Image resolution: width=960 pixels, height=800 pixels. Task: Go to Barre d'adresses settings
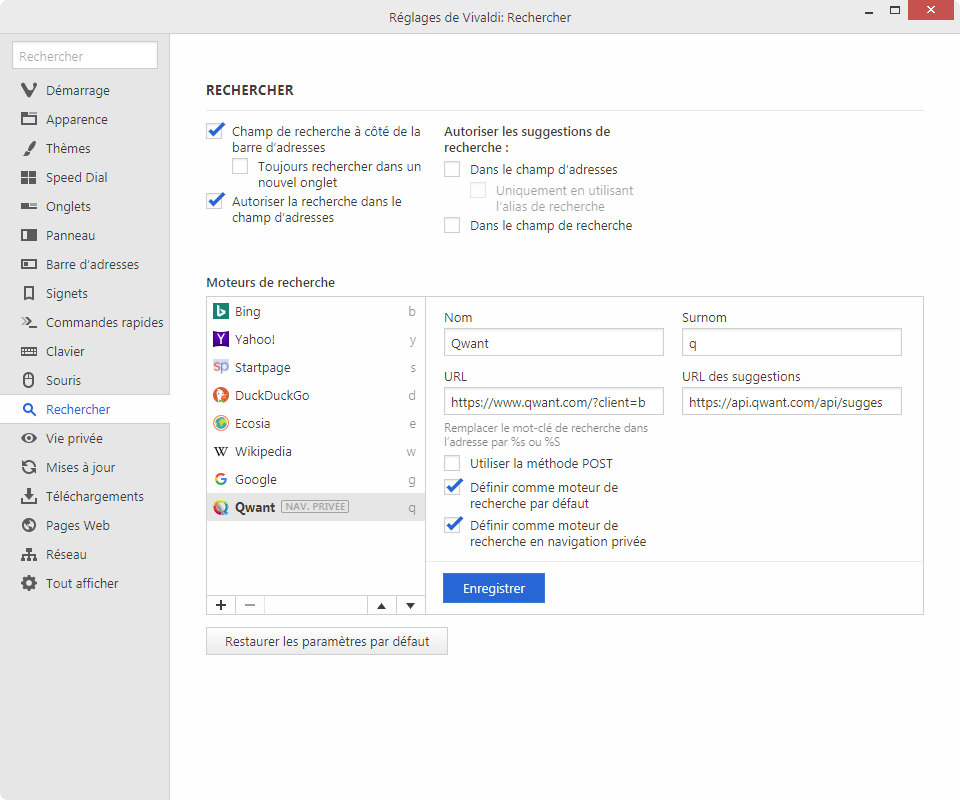[85, 264]
